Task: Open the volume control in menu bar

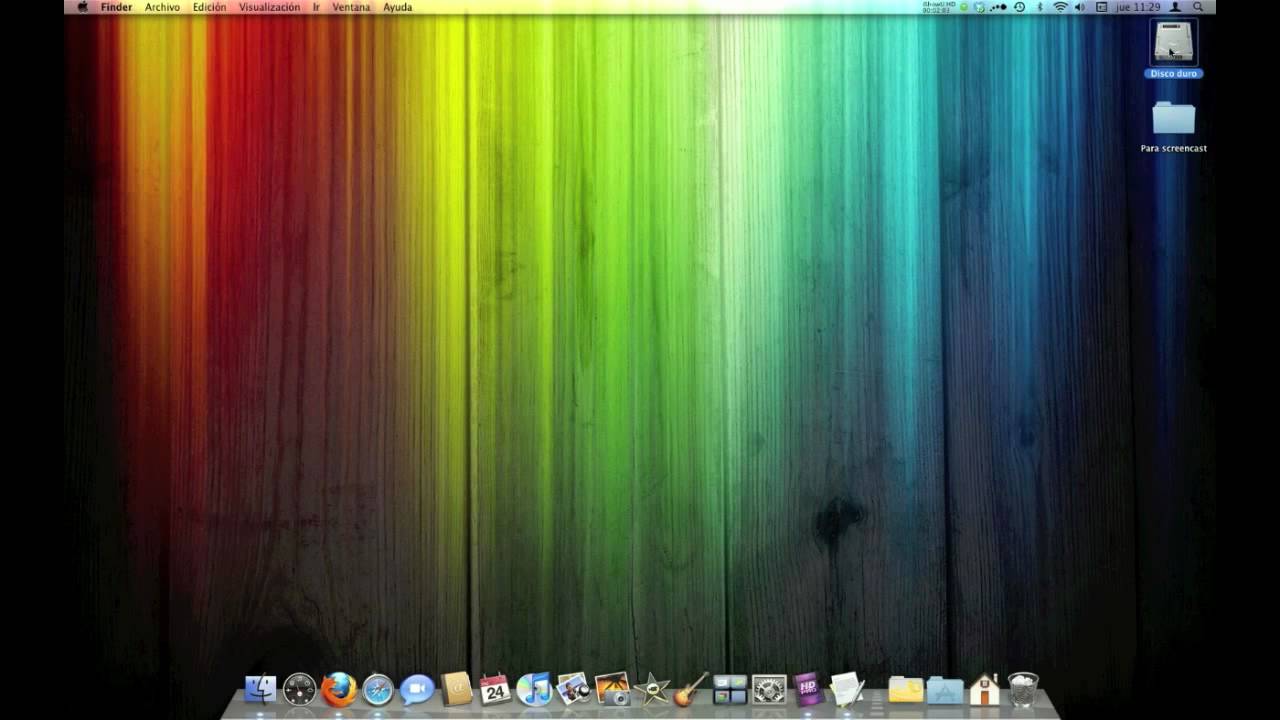Action: pyautogui.click(x=1080, y=7)
